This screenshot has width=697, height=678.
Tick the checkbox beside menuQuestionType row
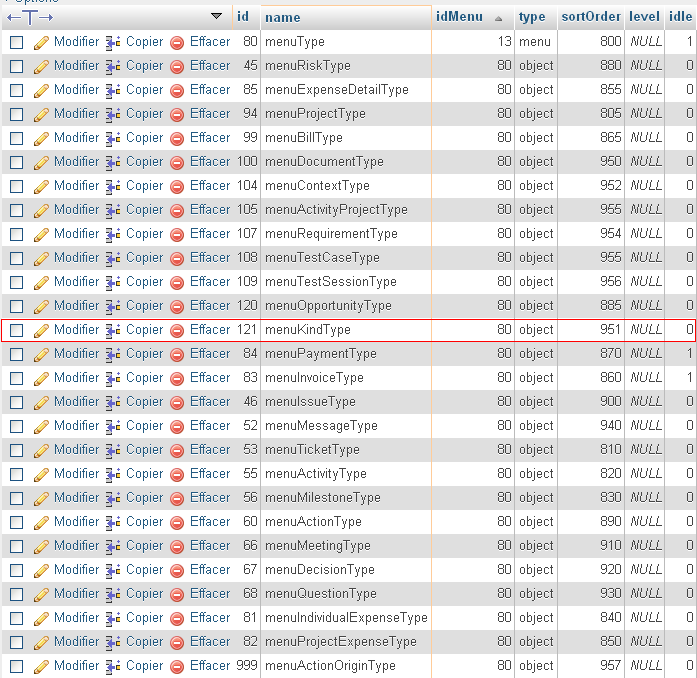[16, 594]
